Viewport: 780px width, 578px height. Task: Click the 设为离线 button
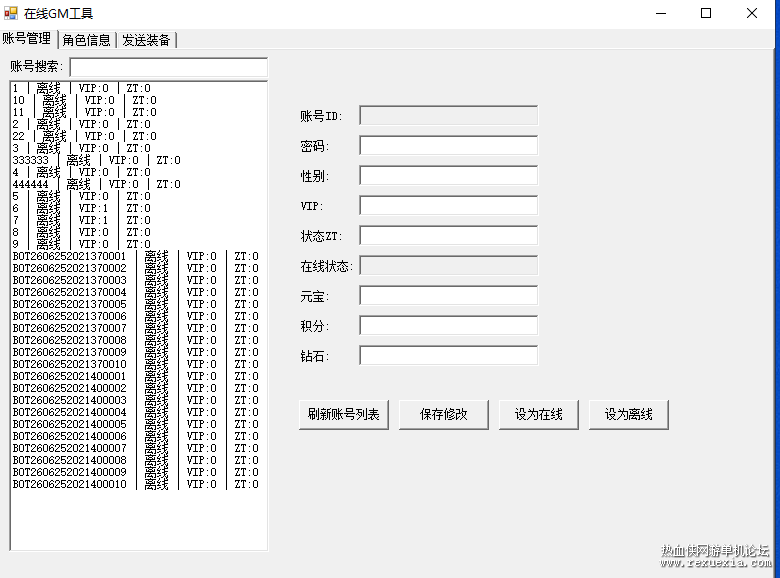tap(629, 414)
